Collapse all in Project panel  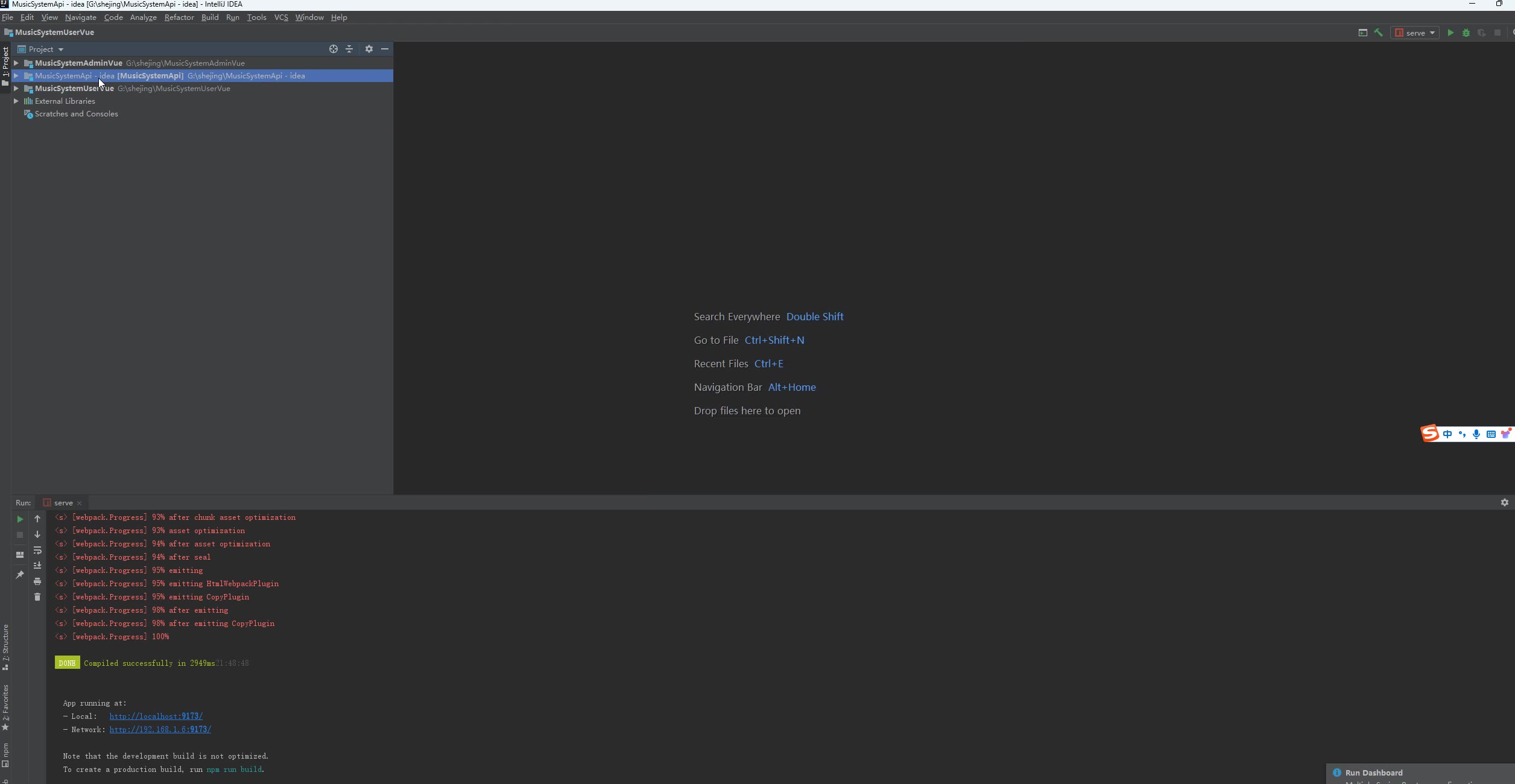pyautogui.click(x=349, y=49)
